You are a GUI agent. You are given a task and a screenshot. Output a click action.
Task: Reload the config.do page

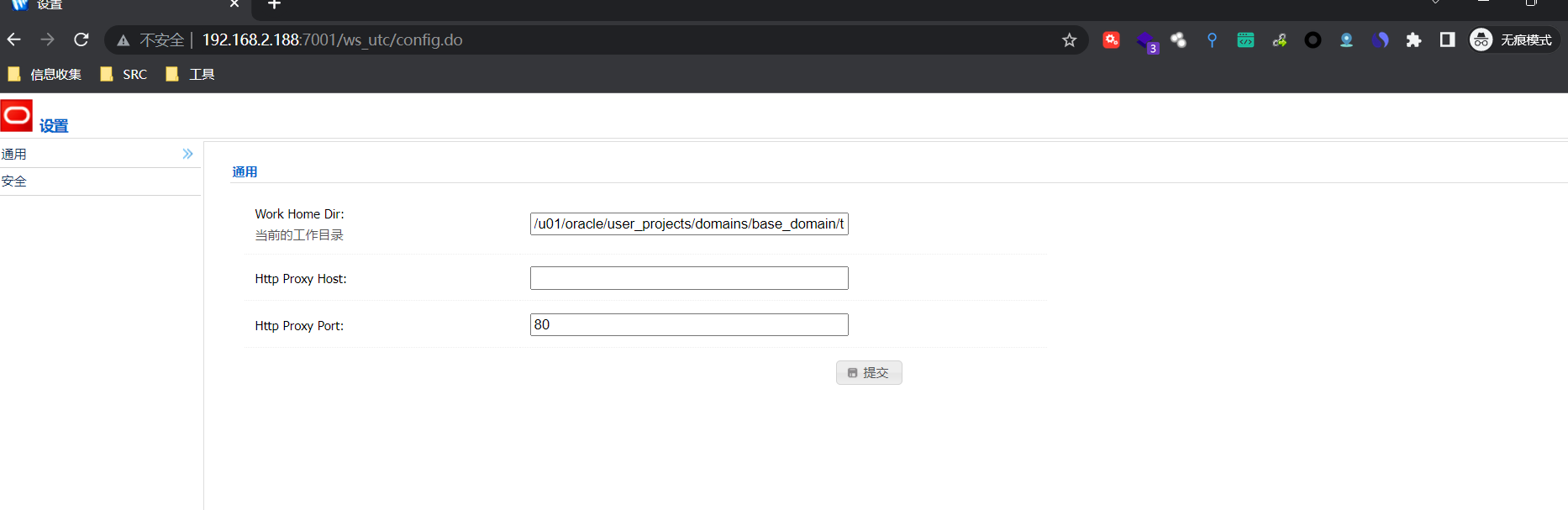tap(82, 39)
